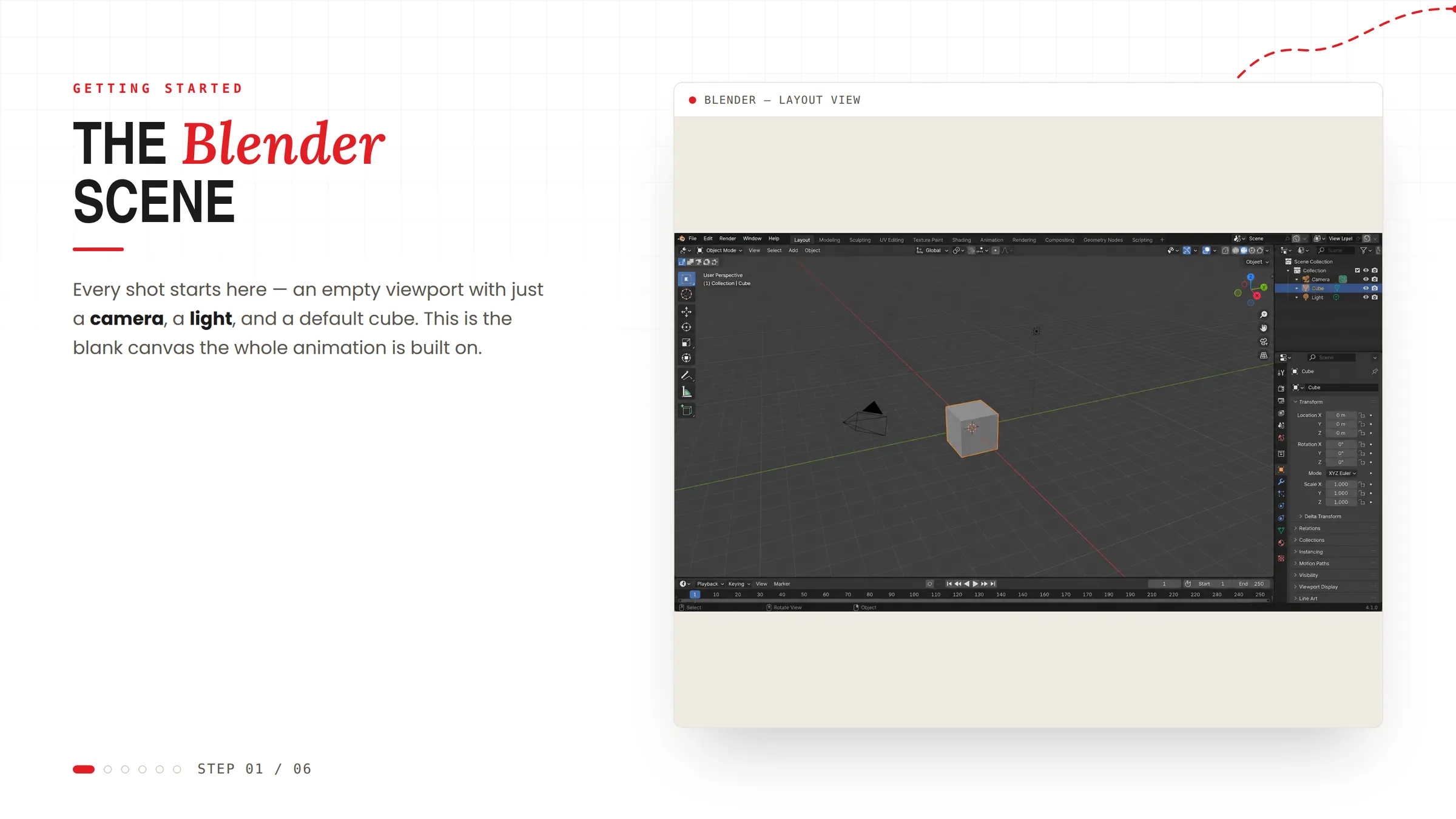The height and width of the screenshot is (819, 1456).
Task: Toggle the Scale X lock icon
Action: pos(1362,485)
